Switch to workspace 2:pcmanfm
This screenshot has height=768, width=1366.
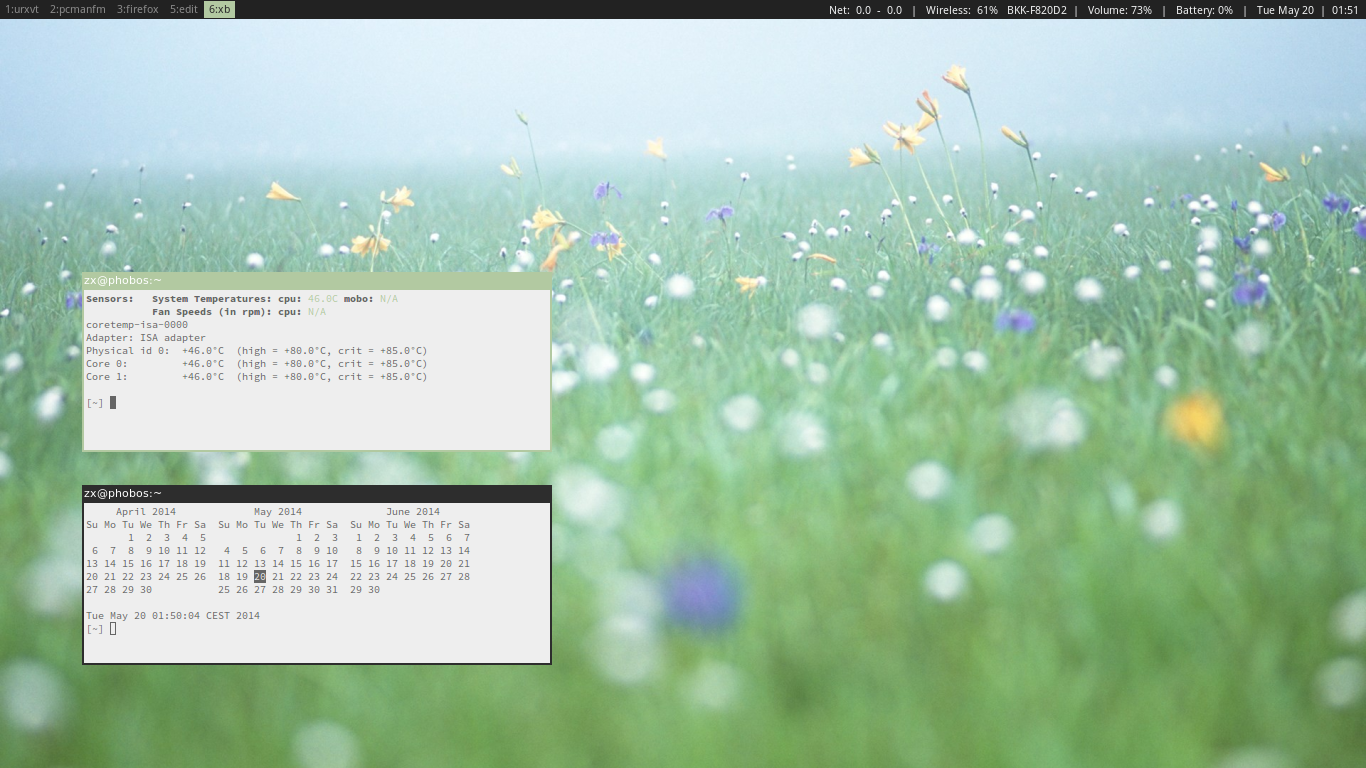coord(78,9)
